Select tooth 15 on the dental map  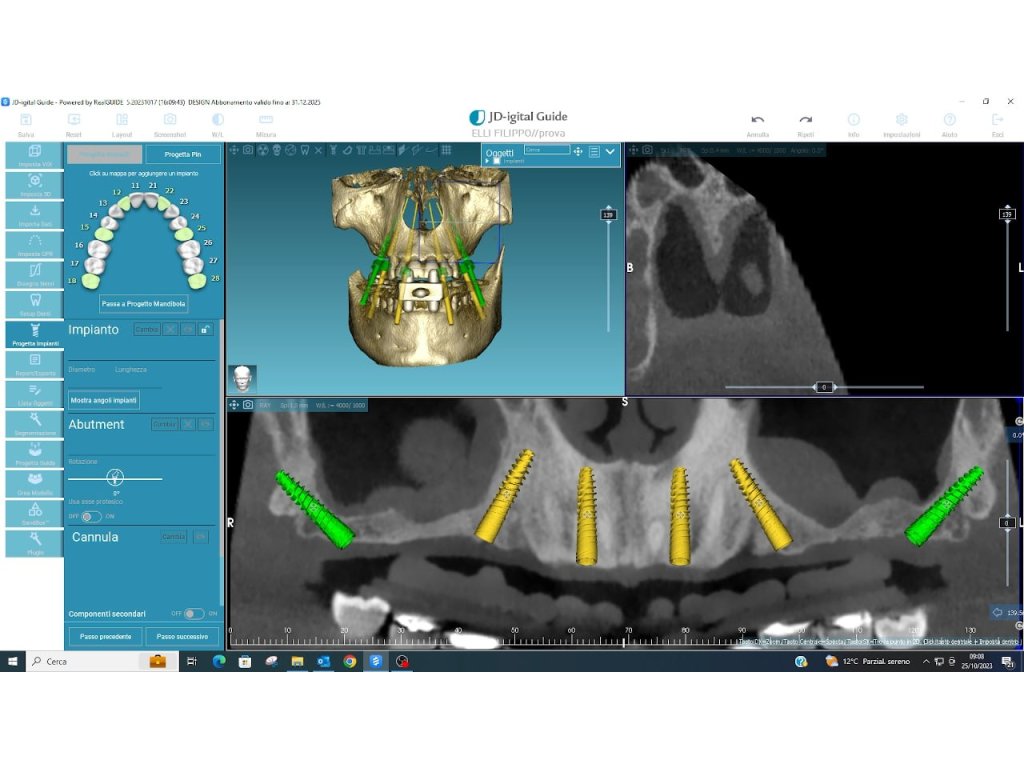point(104,234)
